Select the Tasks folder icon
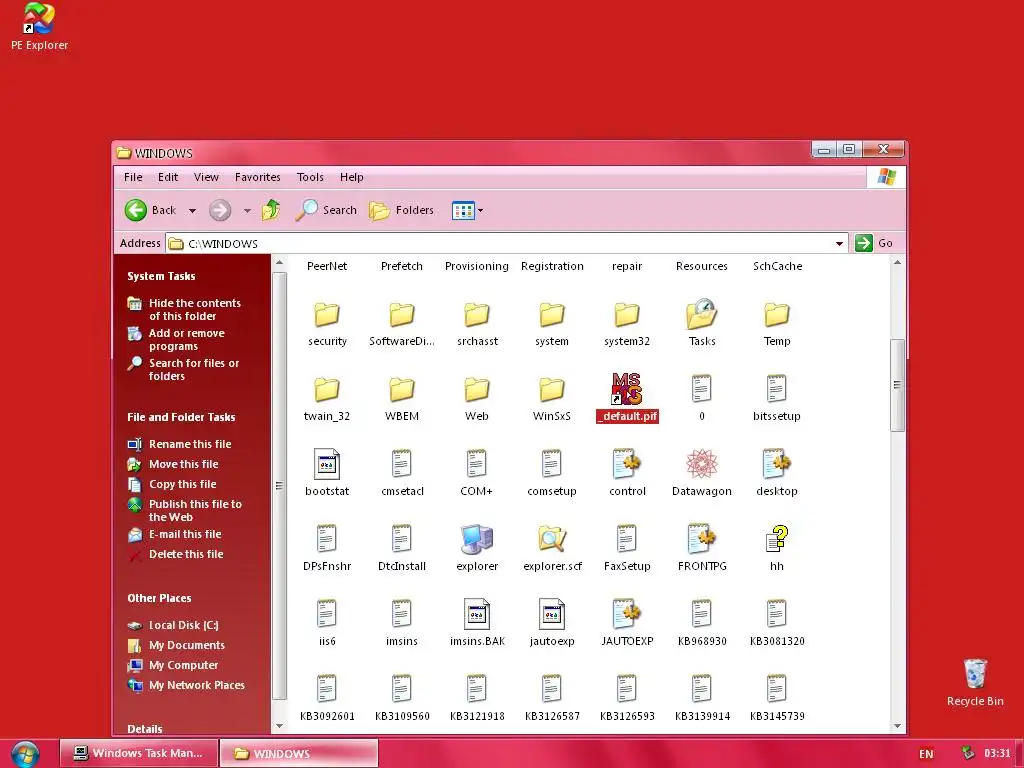This screenshot has width=1024, height=768. 702,314
